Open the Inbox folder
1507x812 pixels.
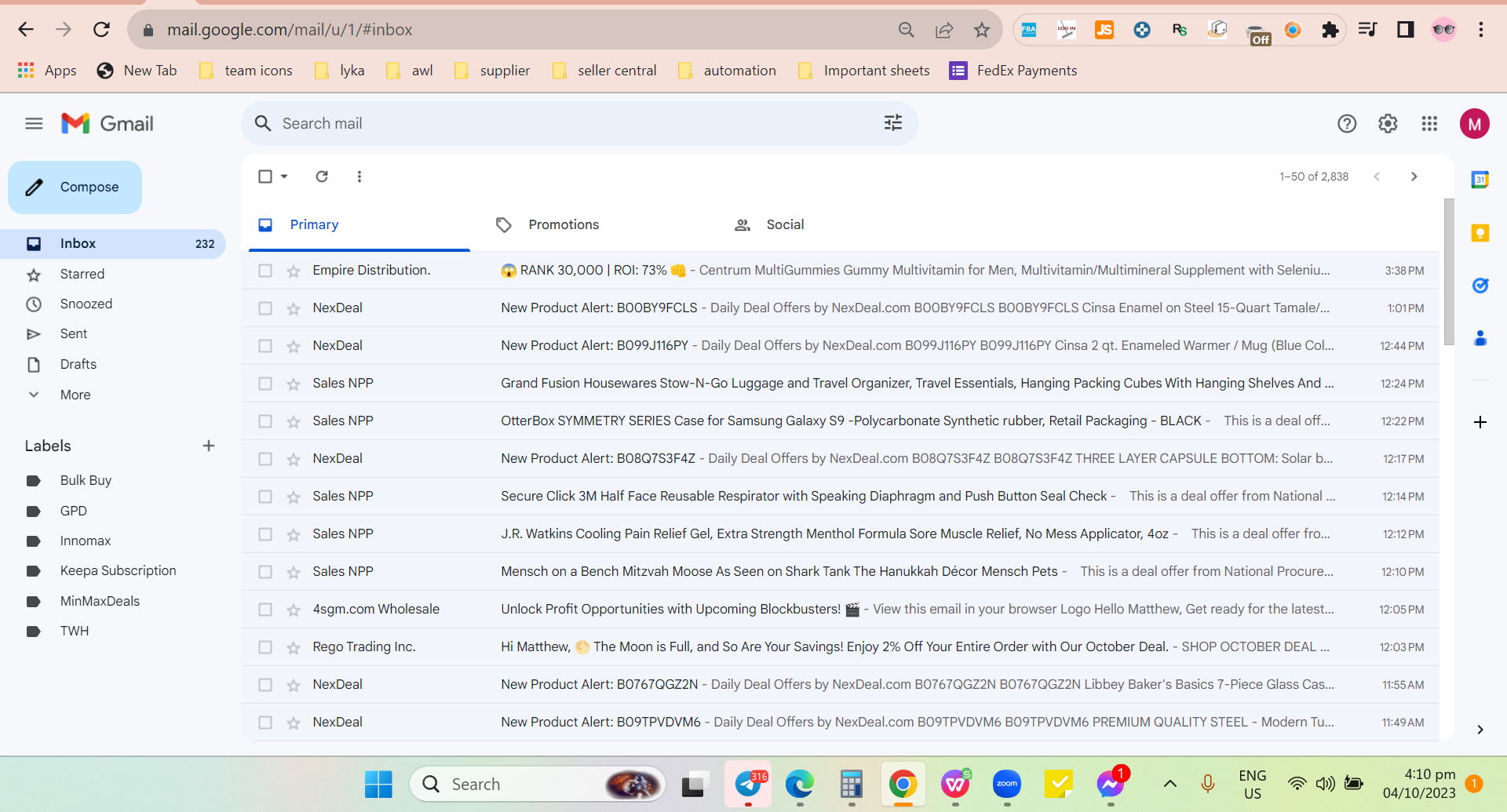point(113,243)
